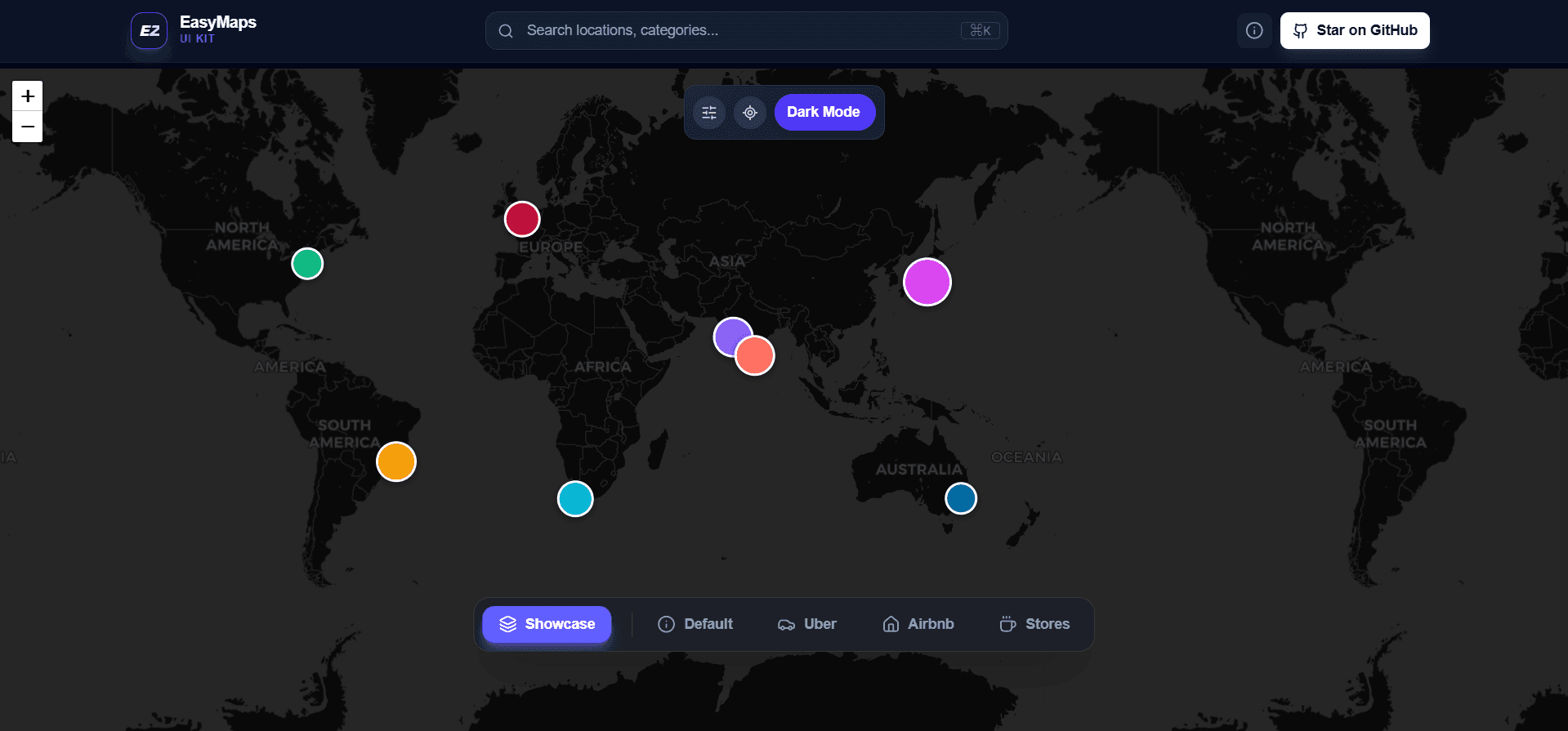Viewport: 1568px width, 731px height.
Task: Switch to the Uber tab
Action: click(807, 624)
